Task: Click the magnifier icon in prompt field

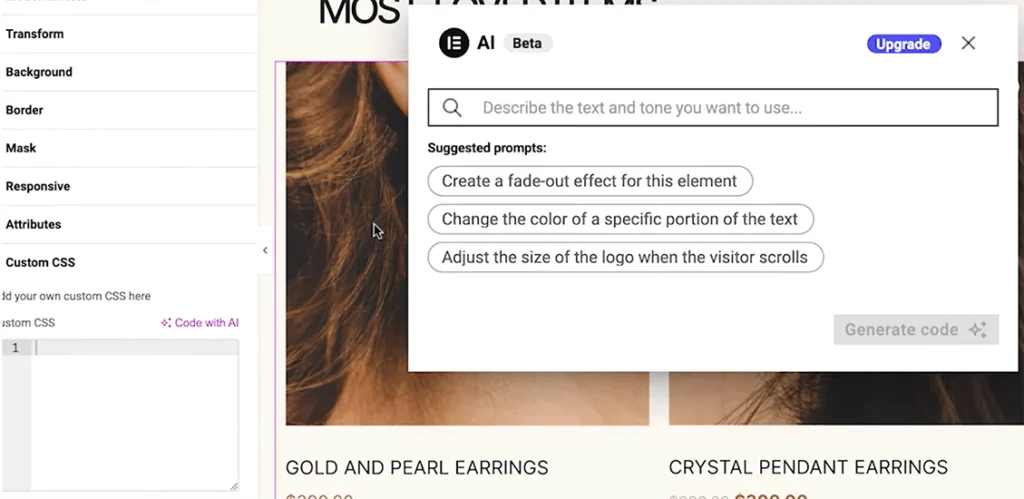Action: [452, 108]
